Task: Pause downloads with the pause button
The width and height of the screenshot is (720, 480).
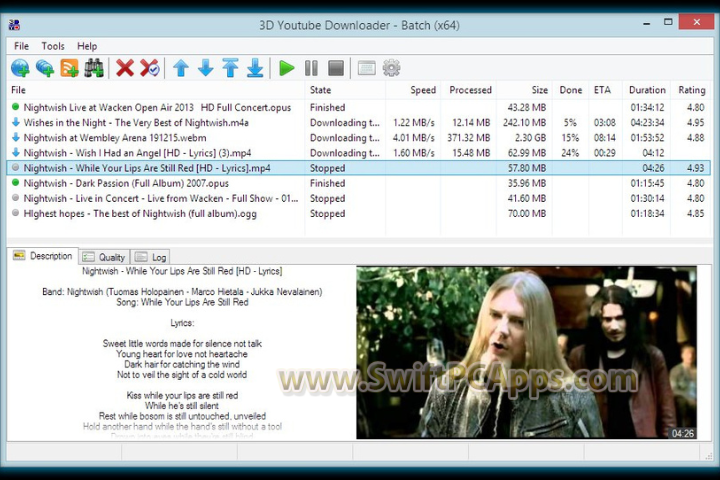Action: pos(311,68)
